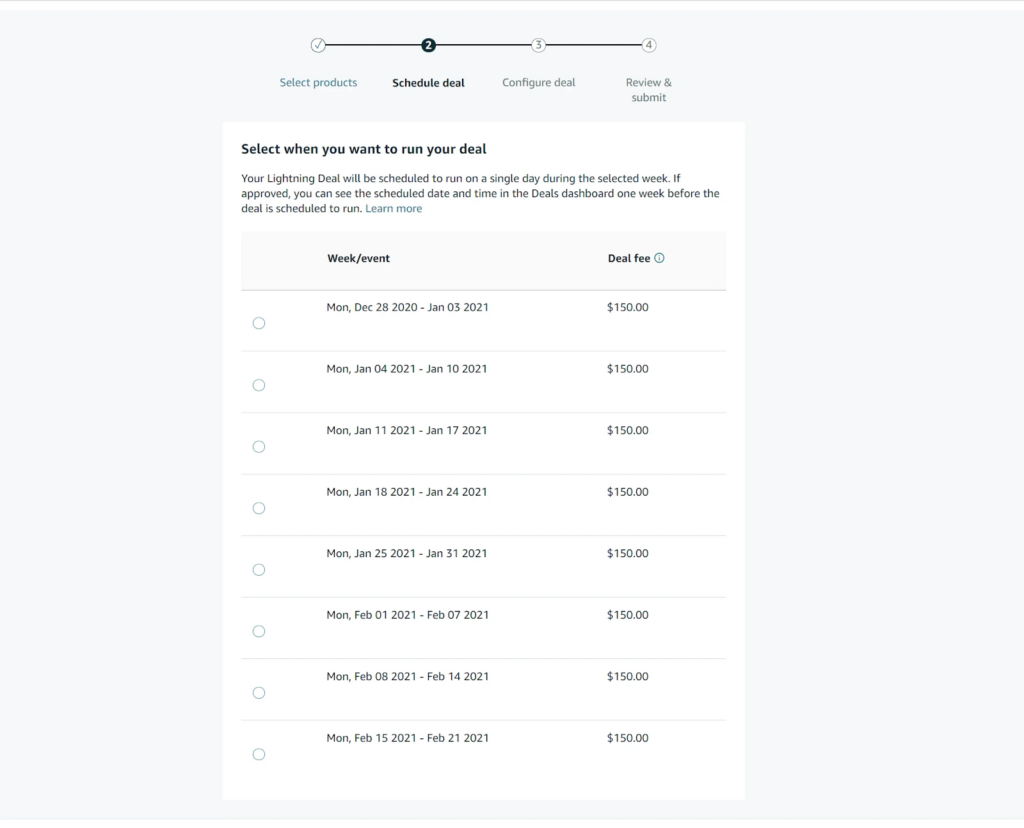Click the progress bar segment before step 3
The width and height of the screenshot is (1024, 828).
click(x=483, y=45)
